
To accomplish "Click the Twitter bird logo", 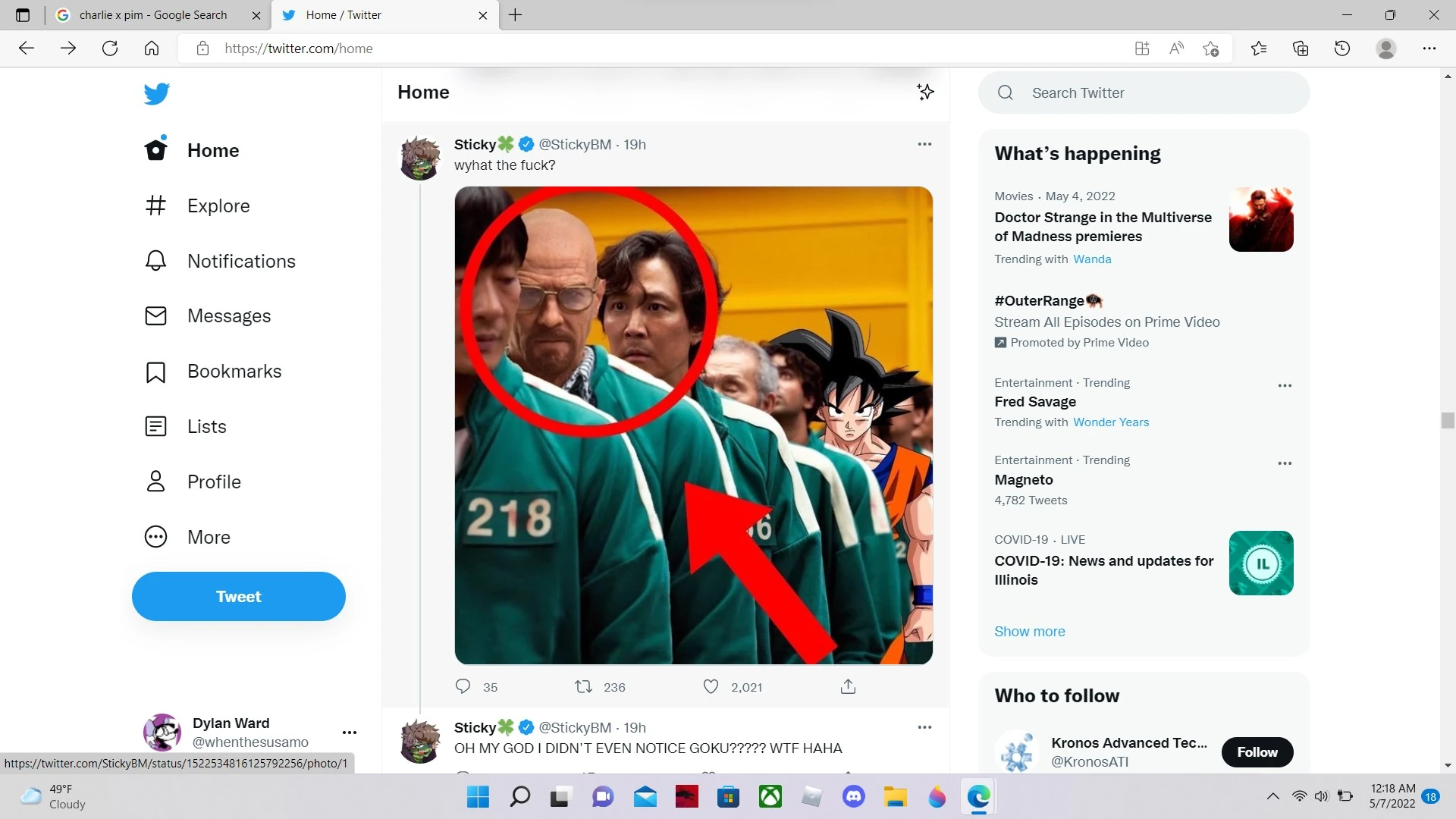I will pyautogui.click(x=156, y=93).
